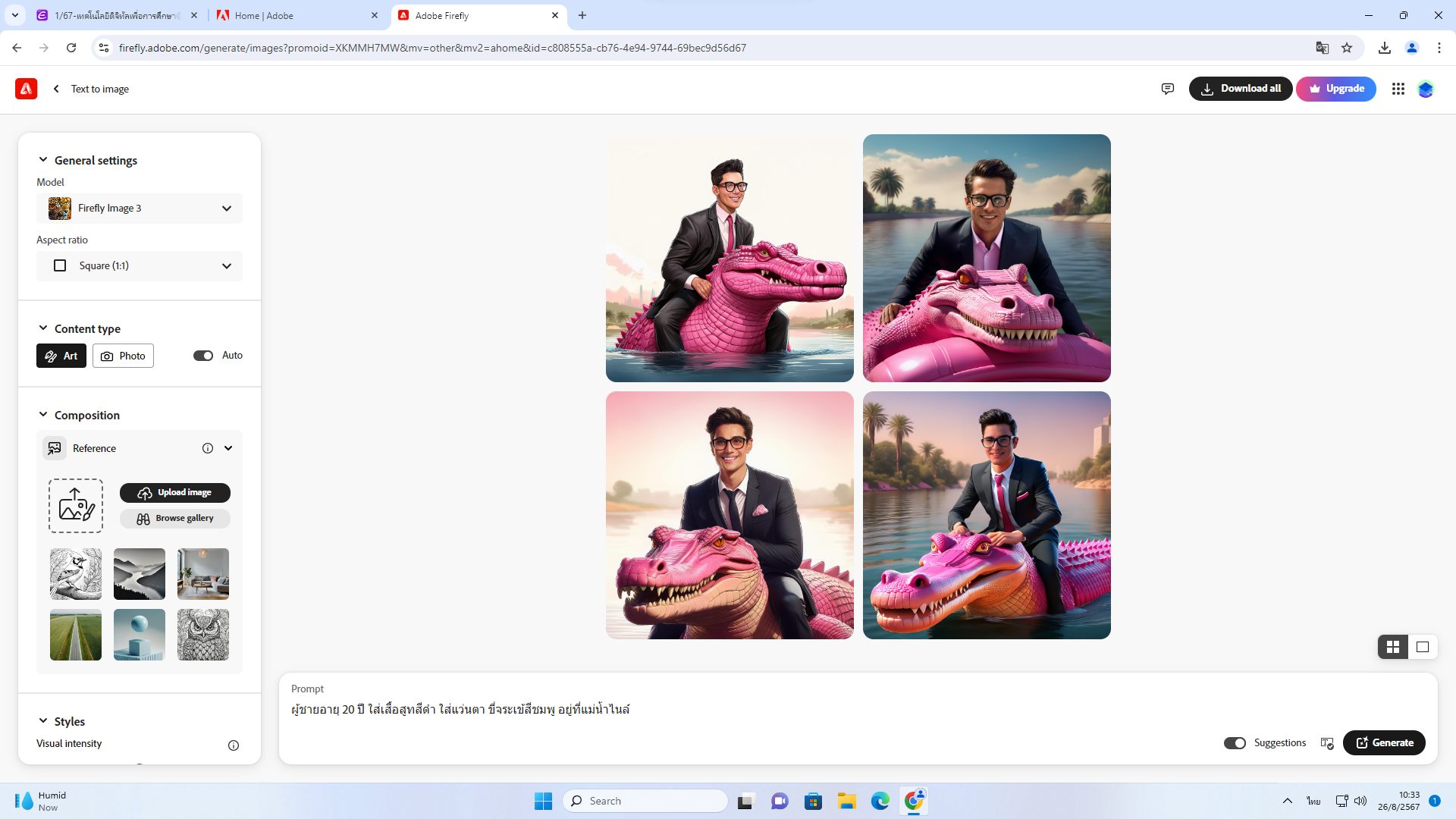The image size is (1456, 819).
Task: Disable the Suggestions toggle
Action: pyautogui.click(x=1235, y=743)
